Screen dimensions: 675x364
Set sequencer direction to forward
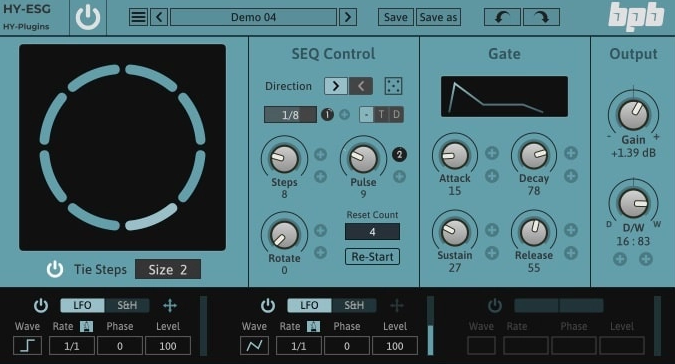336,86
